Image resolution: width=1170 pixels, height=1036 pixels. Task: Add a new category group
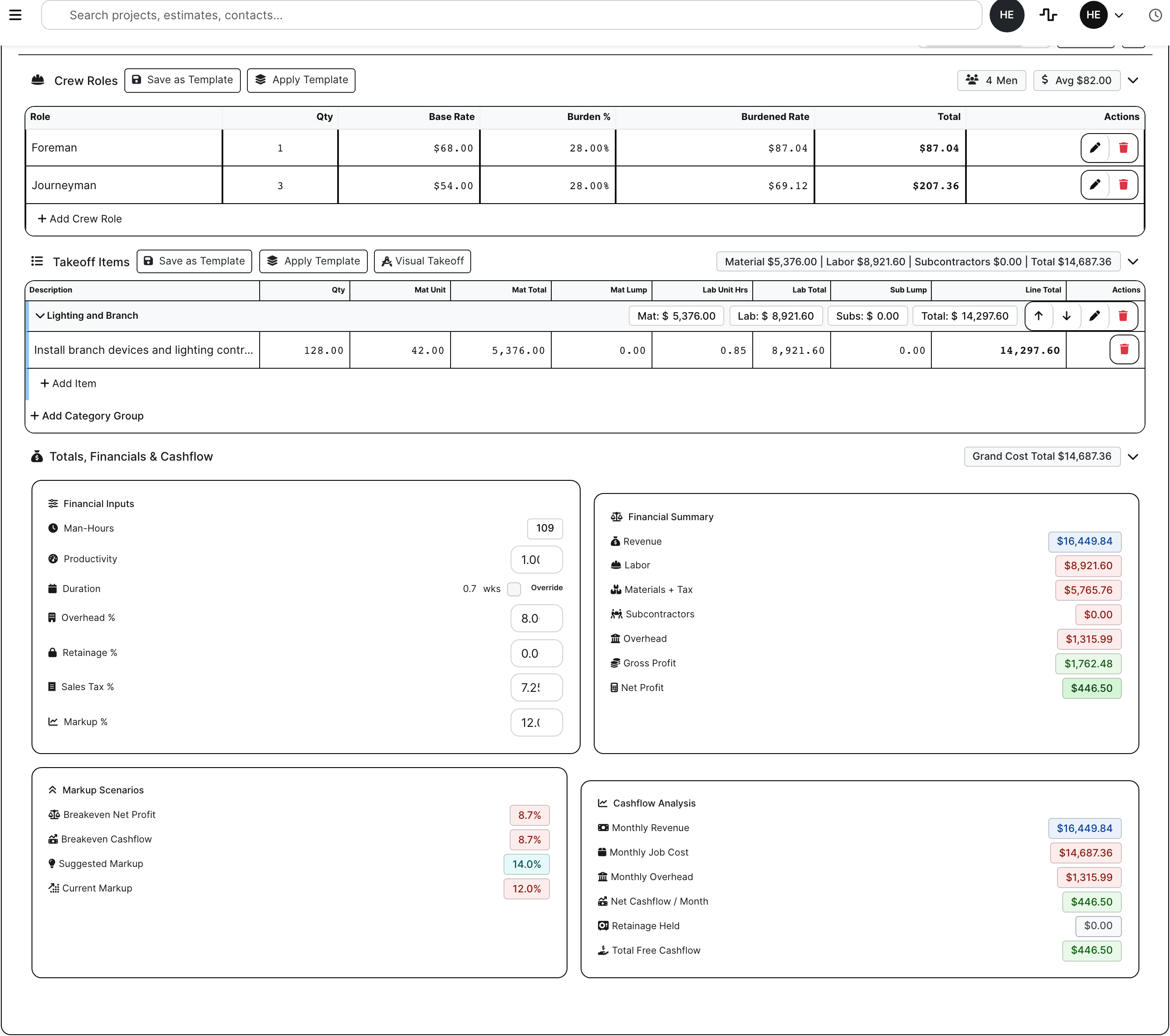click(87, 416)
